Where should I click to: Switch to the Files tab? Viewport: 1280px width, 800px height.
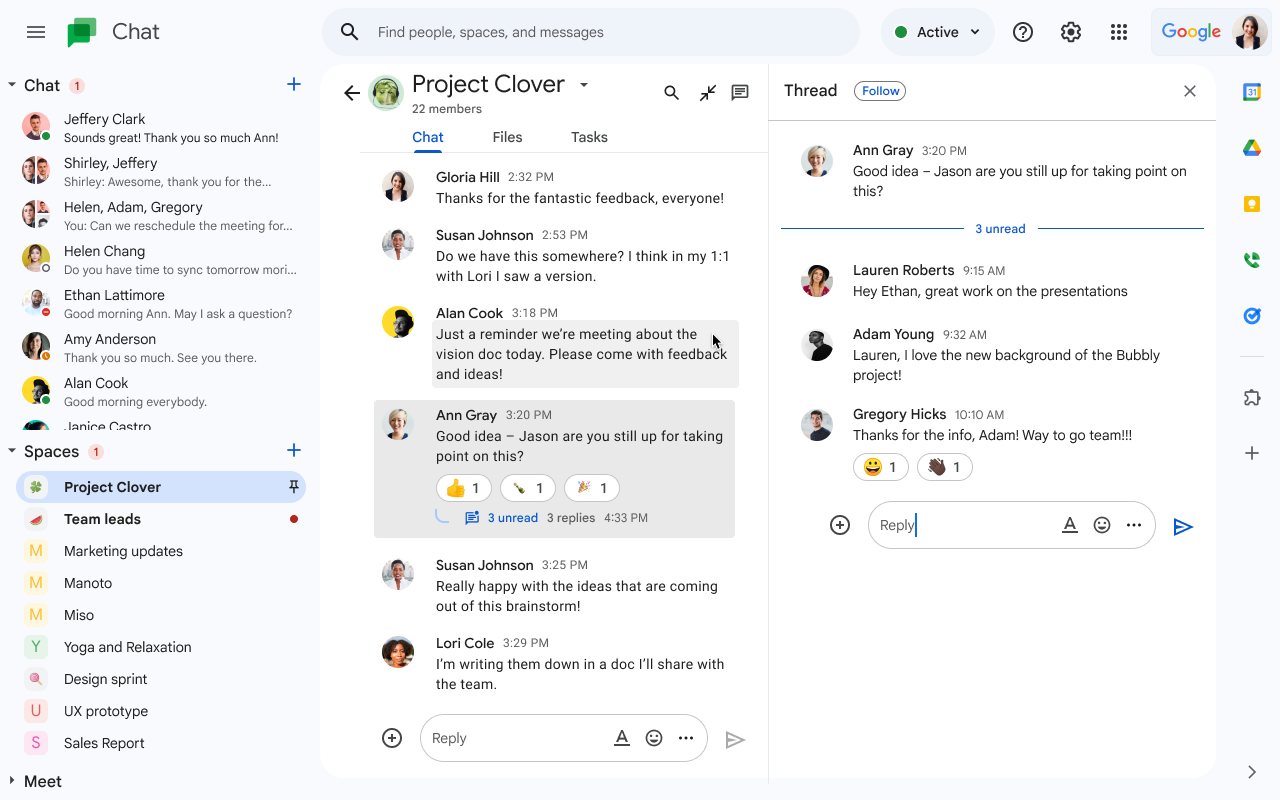click(x=507, y=137)
